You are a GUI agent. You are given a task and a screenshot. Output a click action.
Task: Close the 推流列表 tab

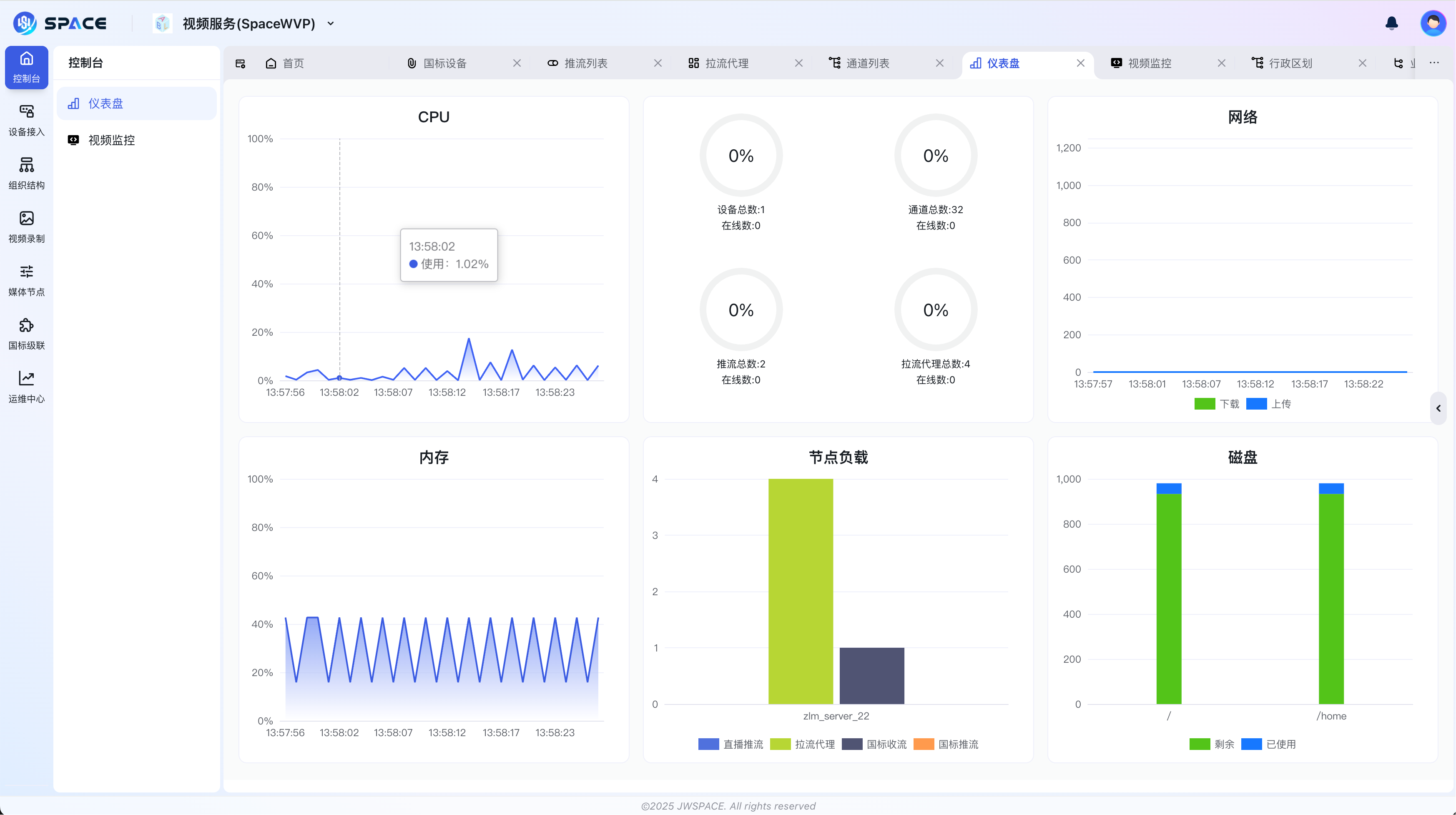tap(658, 63)
